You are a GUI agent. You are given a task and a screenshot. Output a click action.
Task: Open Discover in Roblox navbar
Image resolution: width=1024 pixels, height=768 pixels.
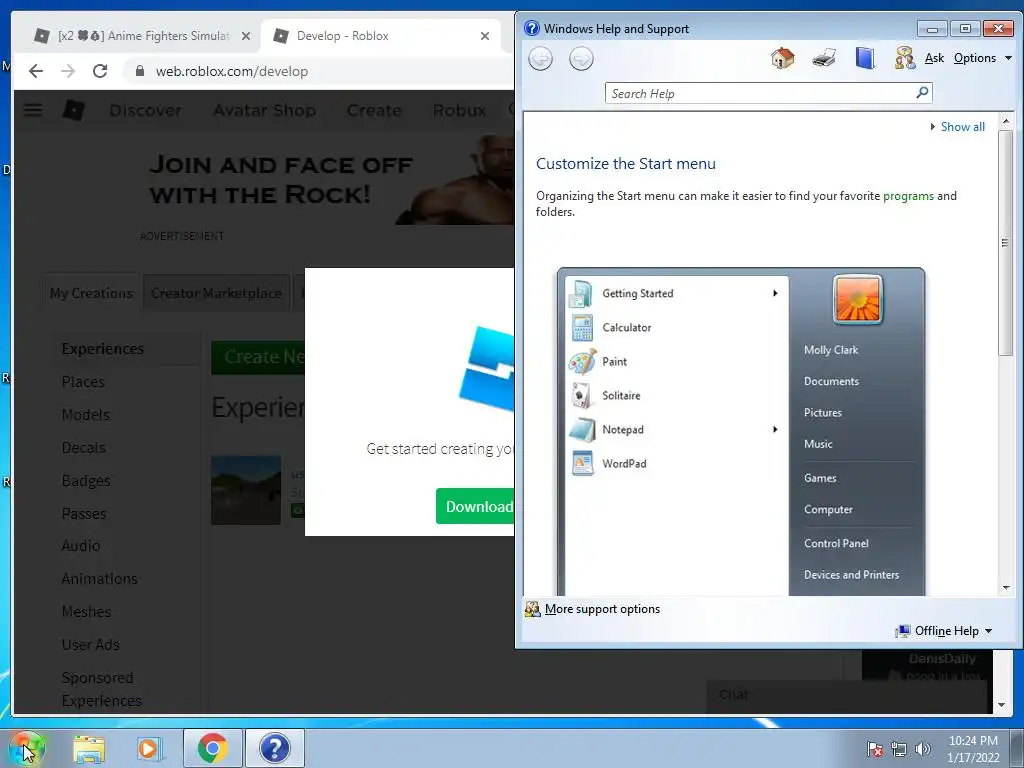click(145, 110)
